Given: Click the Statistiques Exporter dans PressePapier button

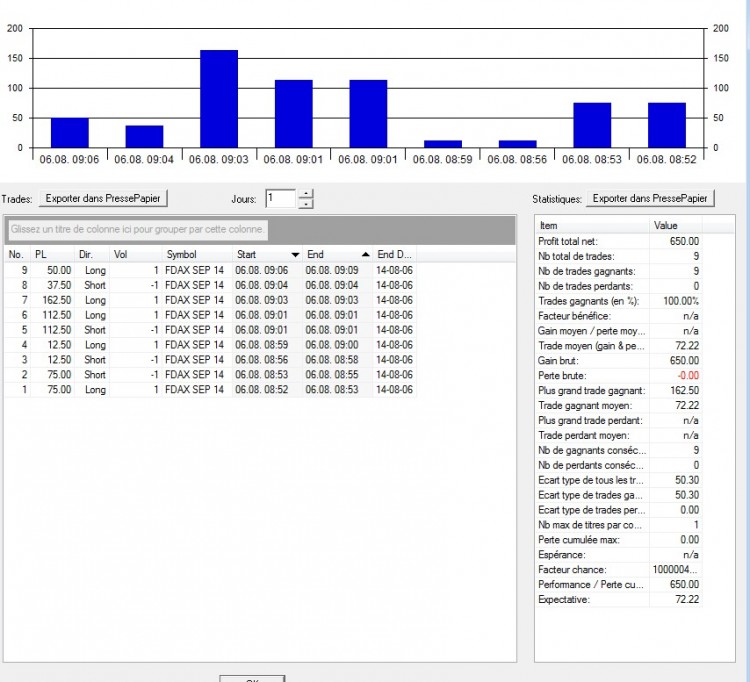Looking at the screenshot, I should click(650, 198).
